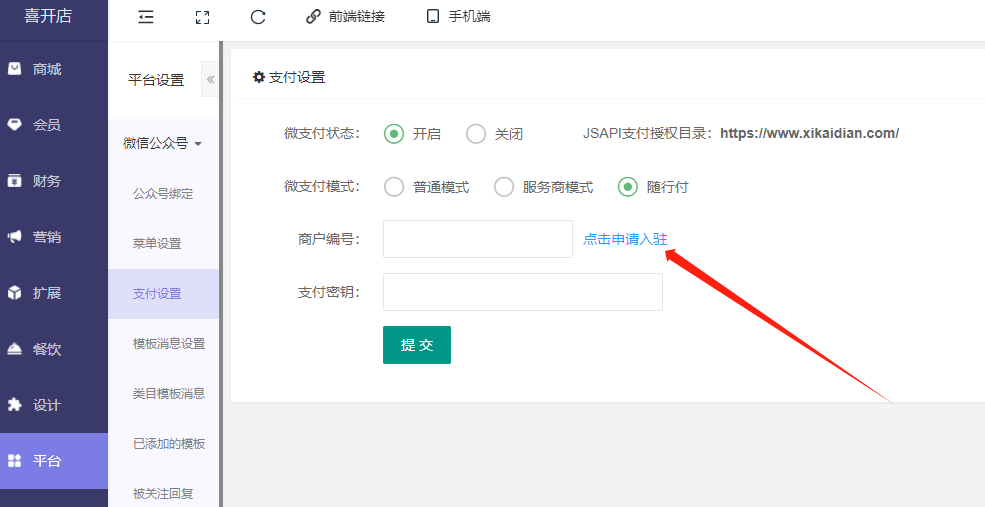The image size is (985, 507).
Task: Click the diamond icon beside 会员
Action: (14, 124)
